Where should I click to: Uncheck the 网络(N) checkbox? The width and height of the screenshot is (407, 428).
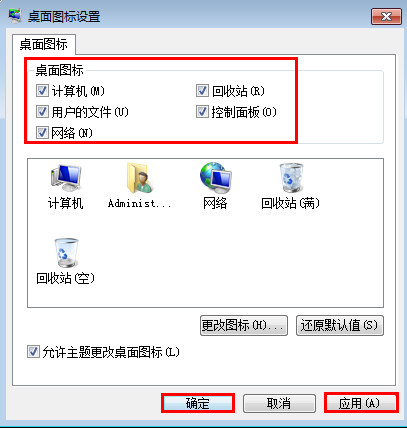coord(42,133)
